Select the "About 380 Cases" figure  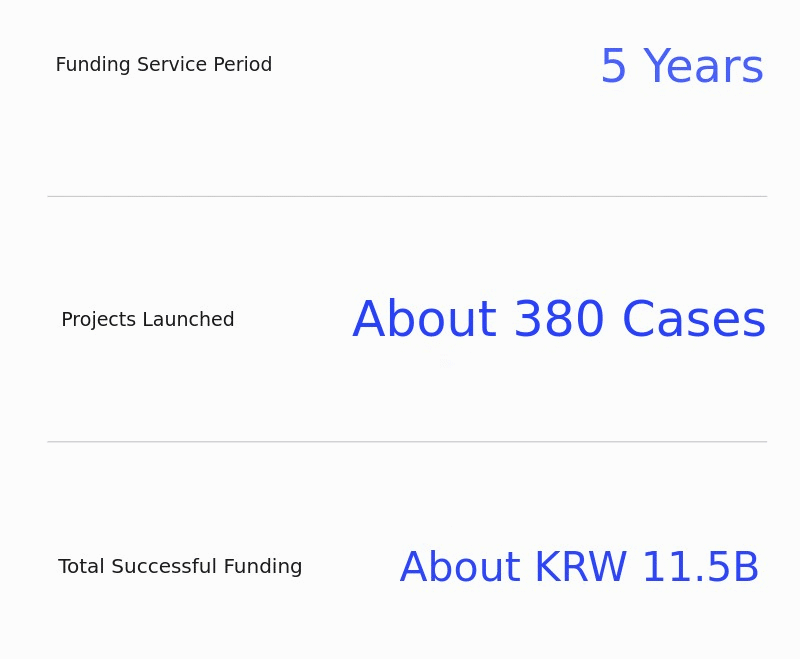(559, 321)
